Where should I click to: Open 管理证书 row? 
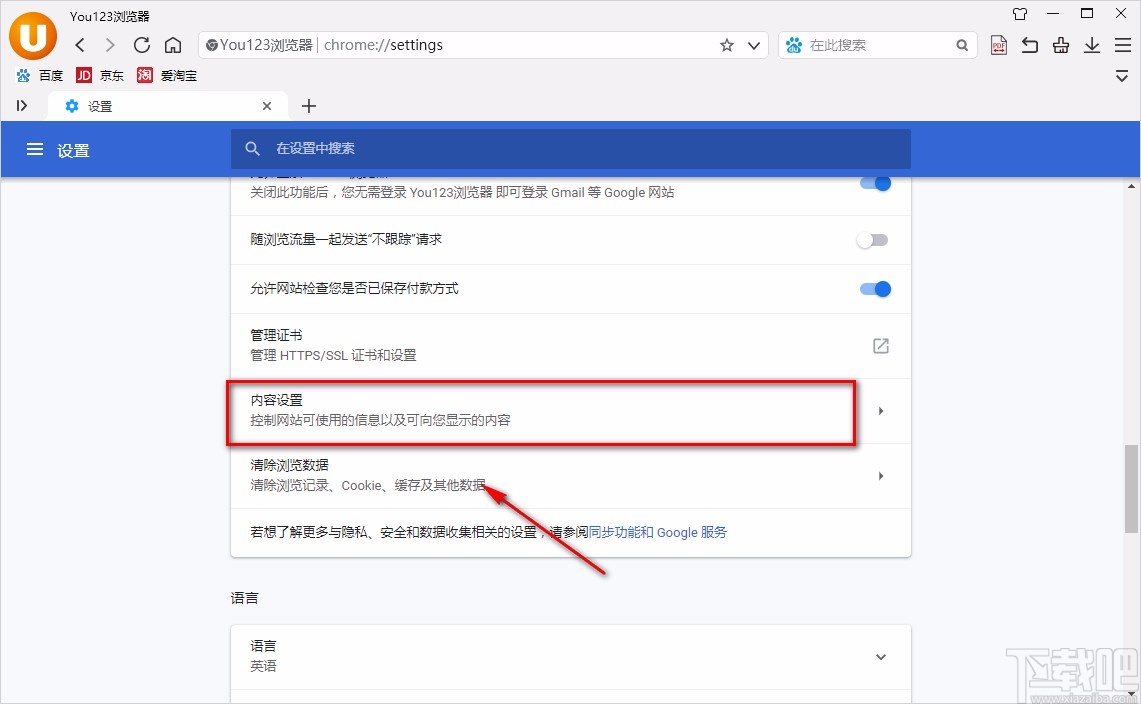pyautogui.click(x=570, y=346)
